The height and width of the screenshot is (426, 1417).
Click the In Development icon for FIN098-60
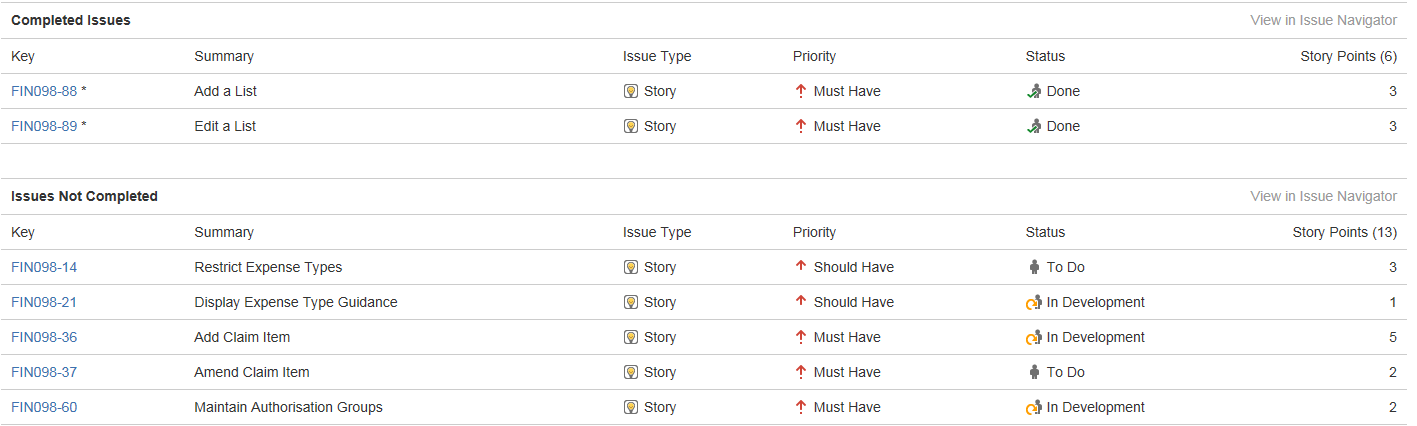click(1034, 407)
